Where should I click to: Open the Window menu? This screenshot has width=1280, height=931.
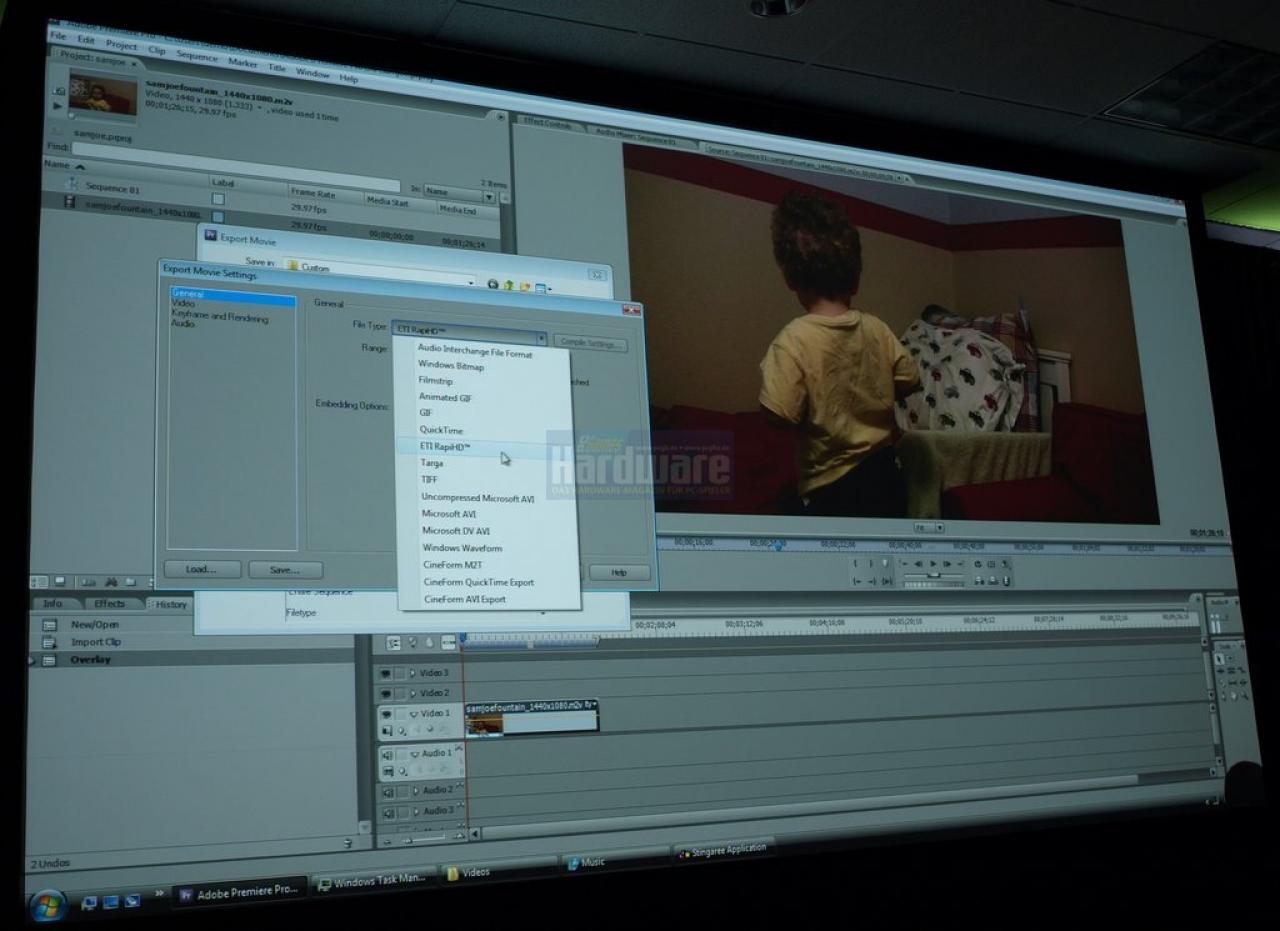point(312,73)
